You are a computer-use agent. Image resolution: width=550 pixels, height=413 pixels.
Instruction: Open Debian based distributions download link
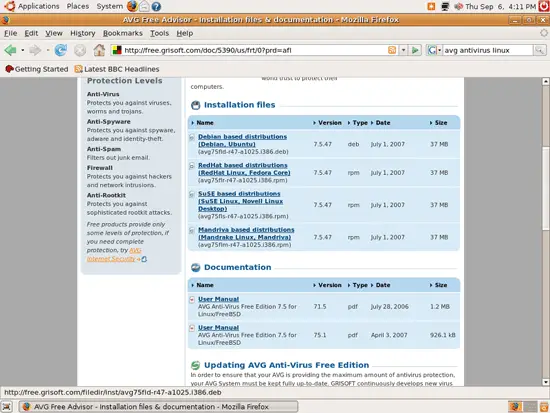tap(242, 140)
